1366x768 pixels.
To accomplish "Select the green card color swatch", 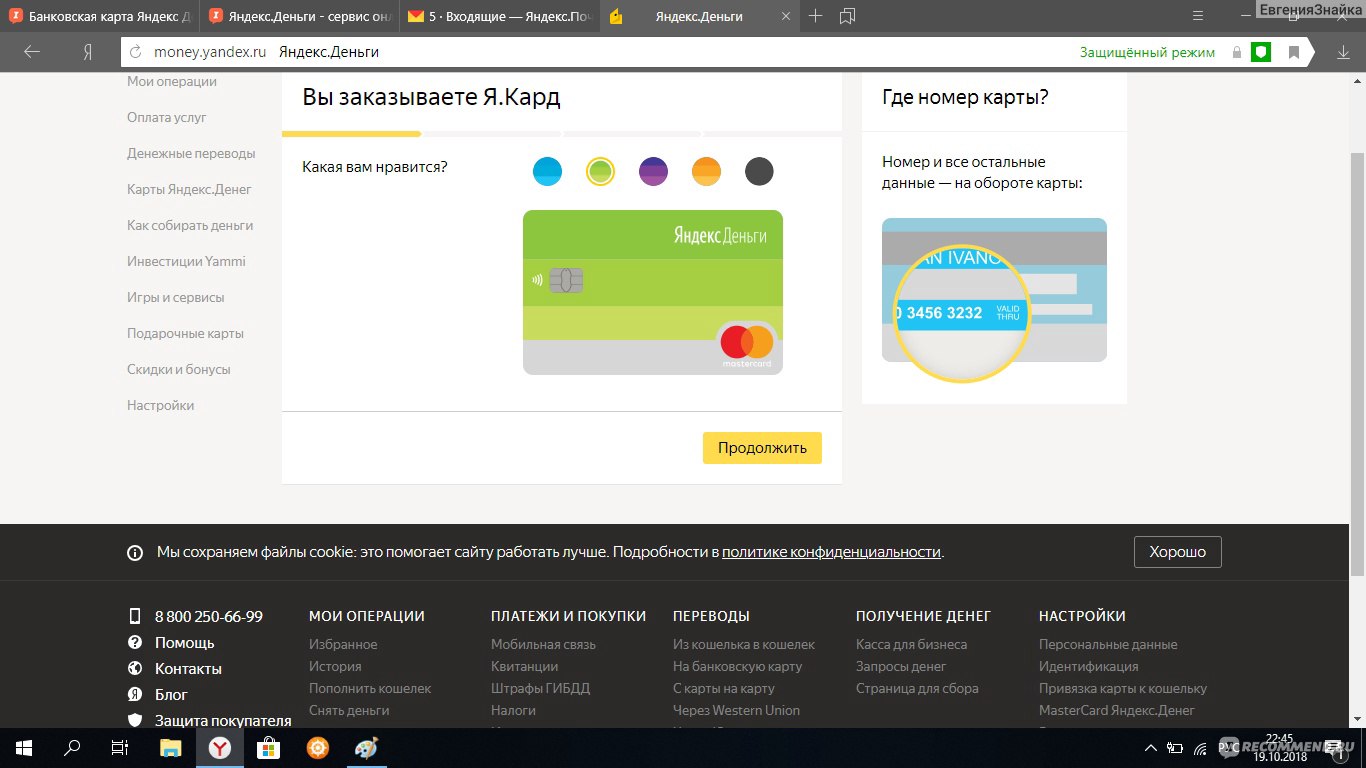I will click(600, 172).
